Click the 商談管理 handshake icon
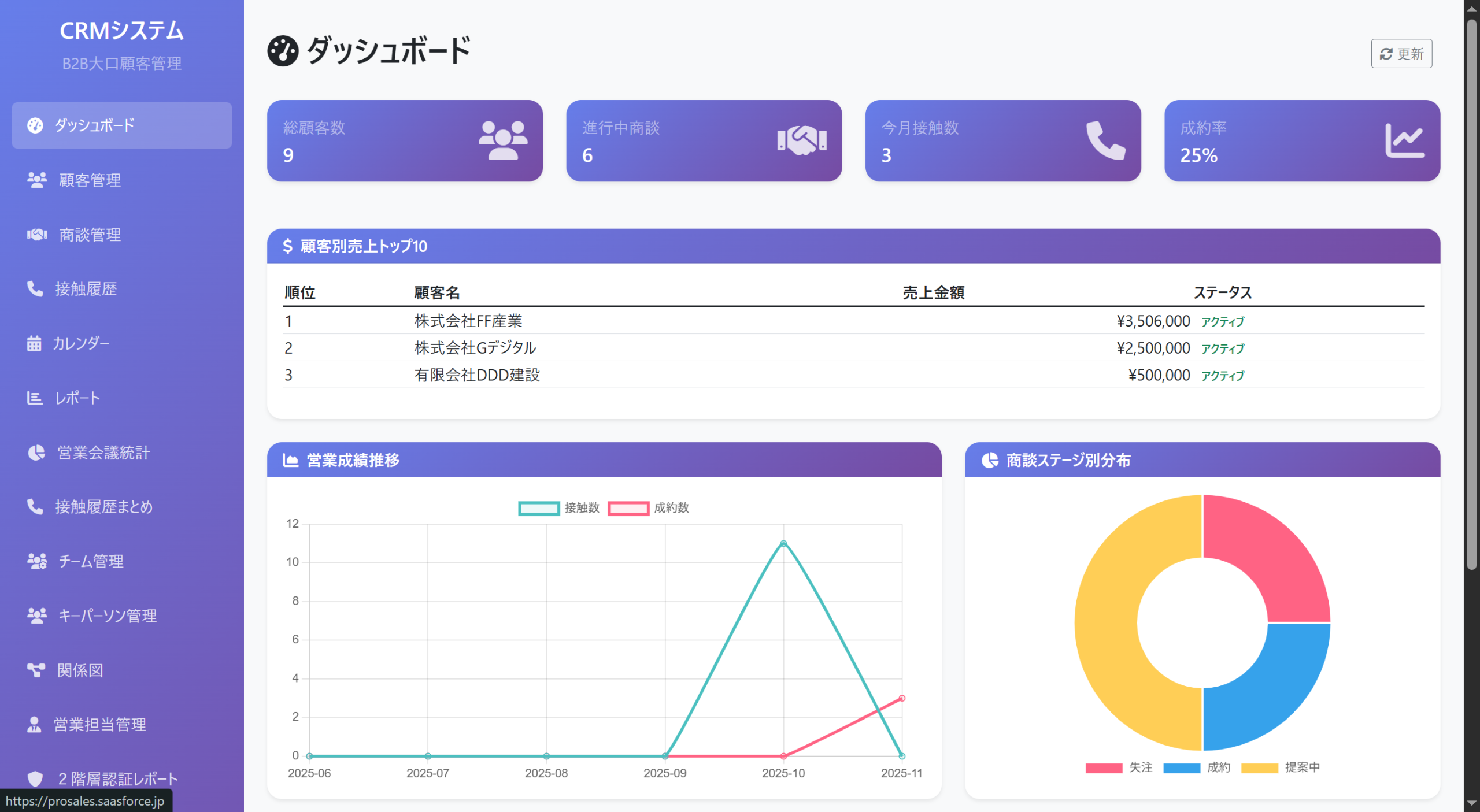This screenshot has height=812, width=1480. coord(36,235)
